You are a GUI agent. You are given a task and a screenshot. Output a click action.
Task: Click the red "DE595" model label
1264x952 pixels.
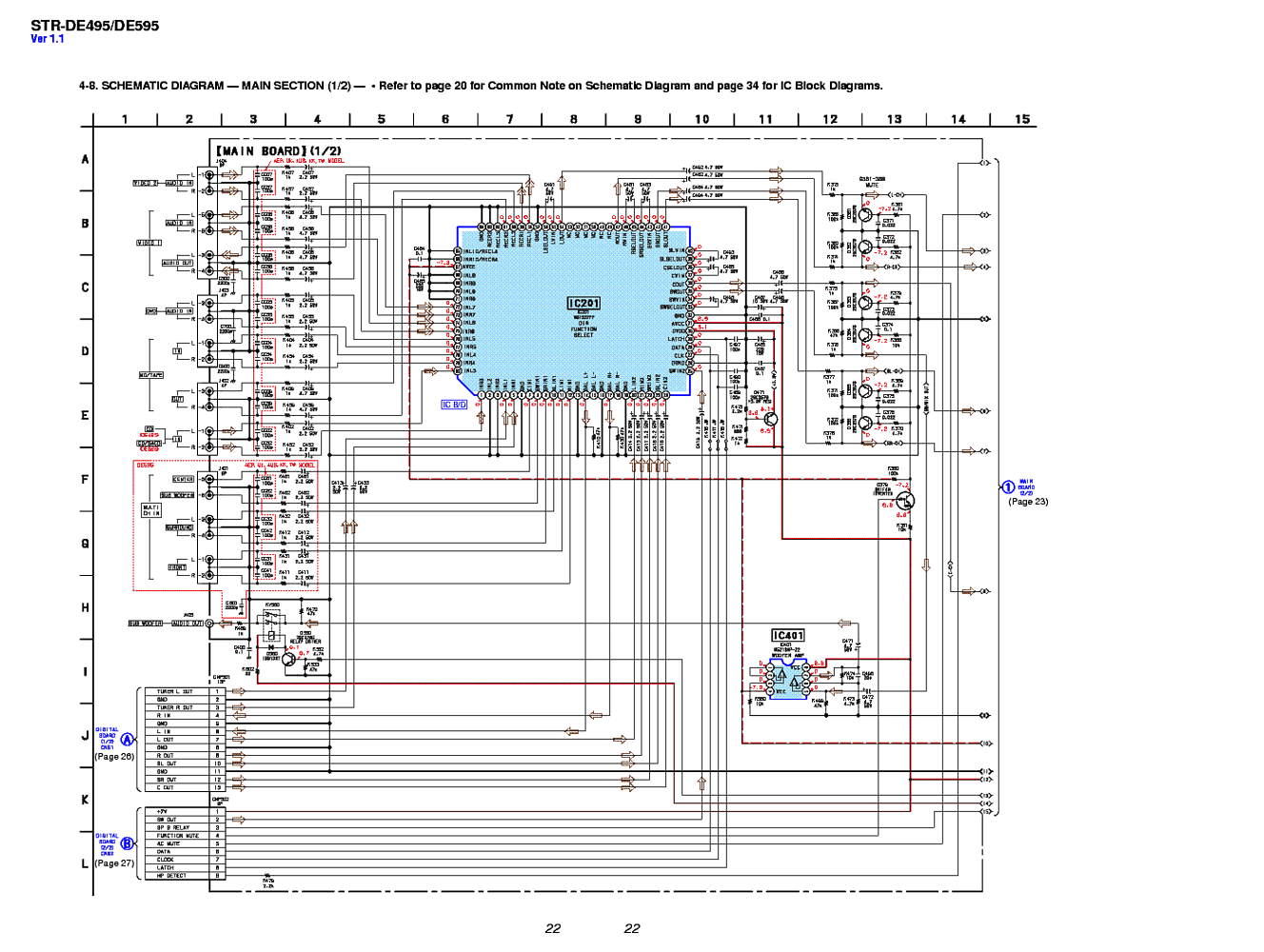point(145,466)
